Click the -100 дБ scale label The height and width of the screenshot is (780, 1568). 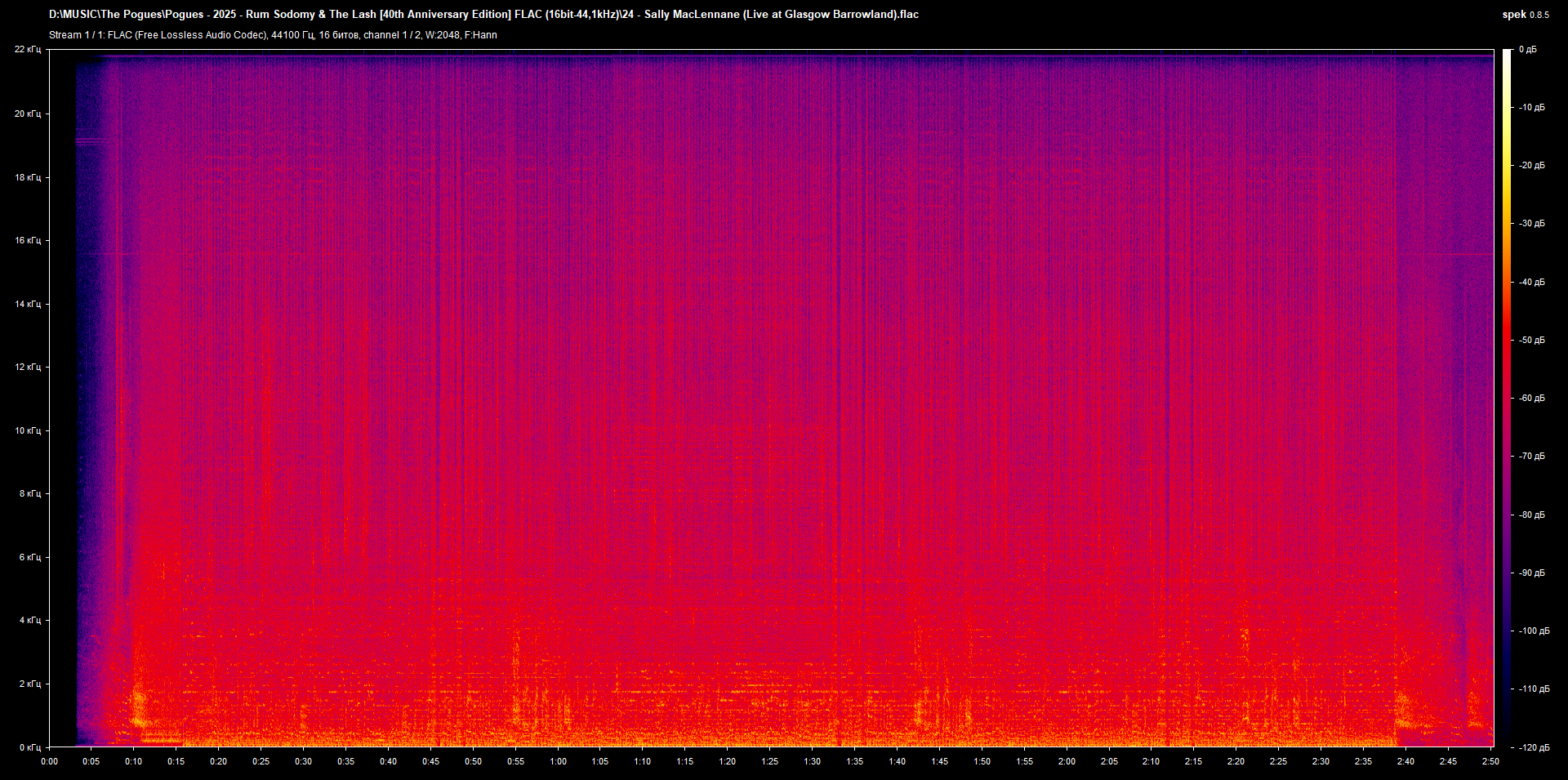1533,631
